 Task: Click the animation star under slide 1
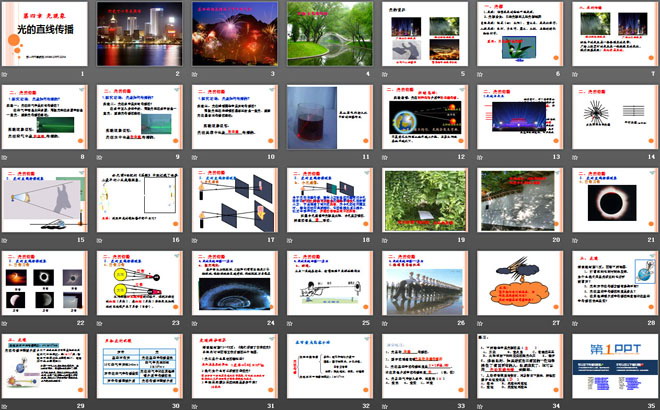pos(5,75)
